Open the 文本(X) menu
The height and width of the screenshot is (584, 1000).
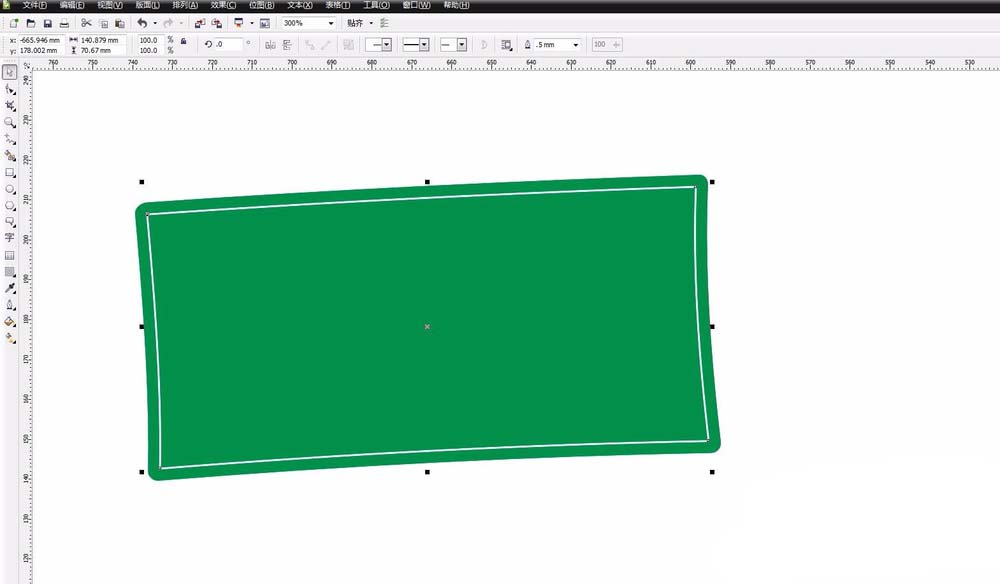click(300, 5)
